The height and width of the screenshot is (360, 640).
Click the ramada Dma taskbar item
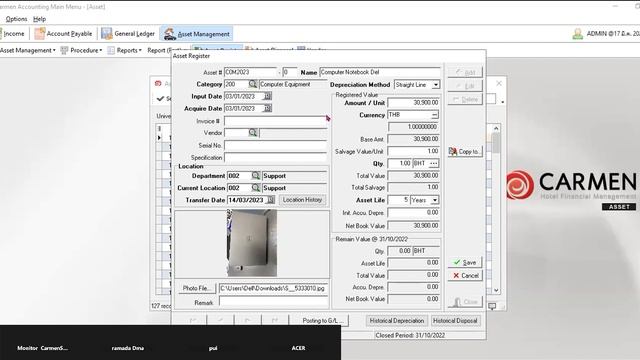[127, 348]
